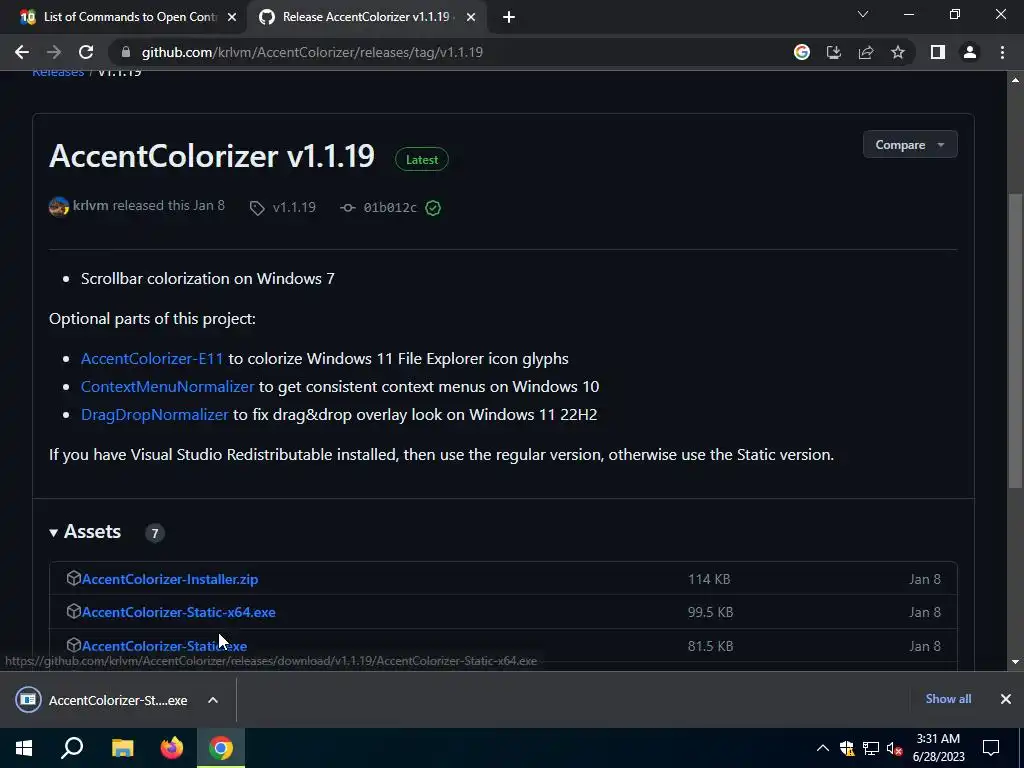Bookmark this page with the star icon

[x=898, y=52]
